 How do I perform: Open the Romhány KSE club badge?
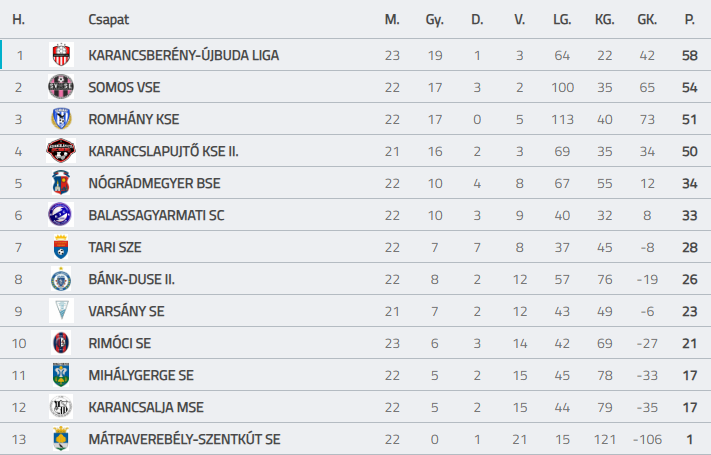tap(61, 119)
